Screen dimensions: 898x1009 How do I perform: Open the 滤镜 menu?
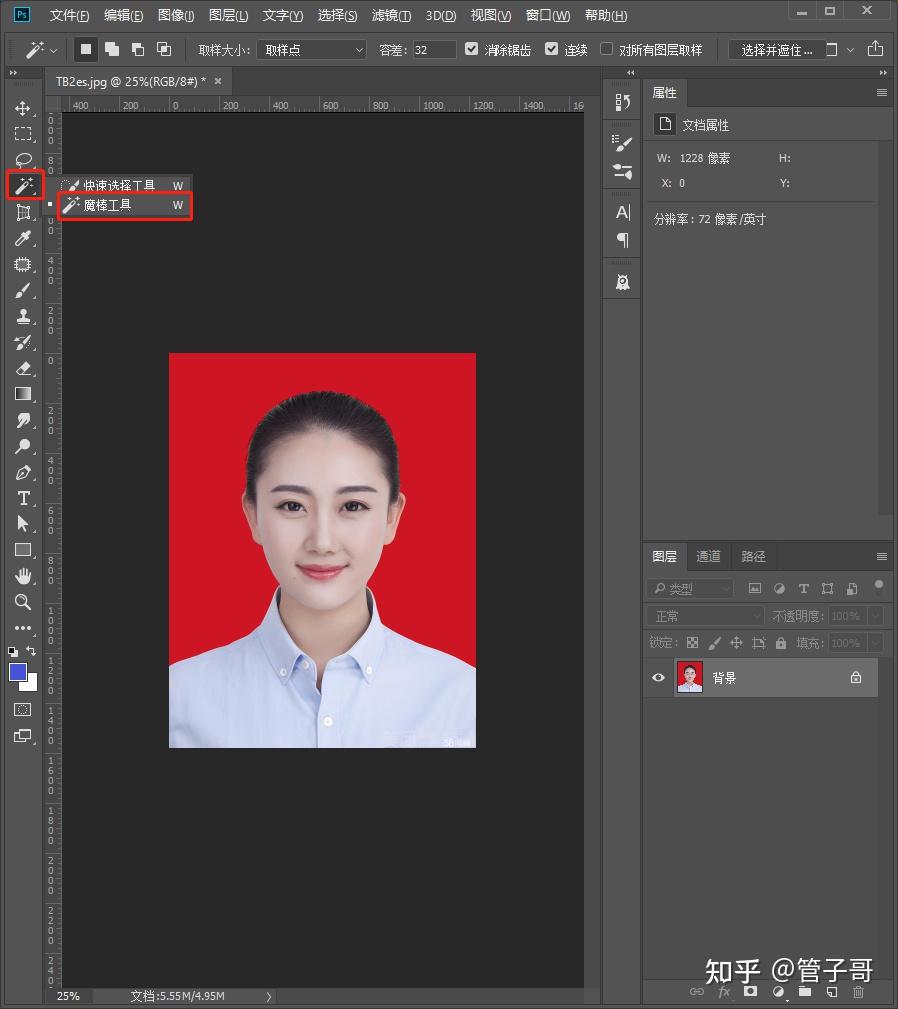[x=391, y=15]
